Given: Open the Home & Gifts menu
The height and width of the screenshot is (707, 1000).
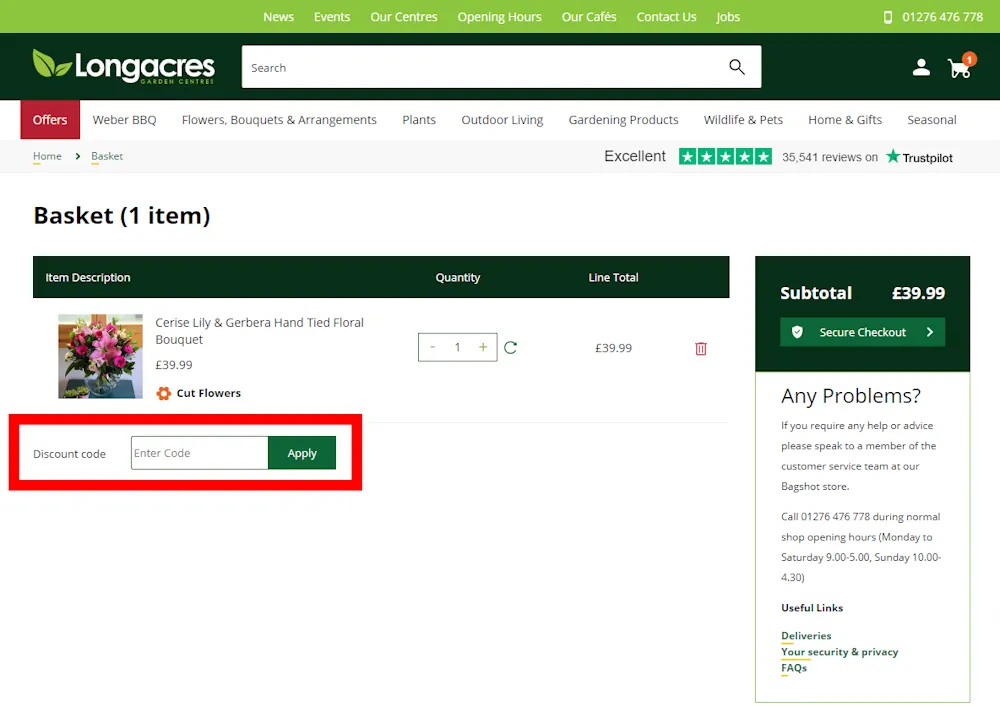Looking at the screenshot, I should tap(845, 120).
